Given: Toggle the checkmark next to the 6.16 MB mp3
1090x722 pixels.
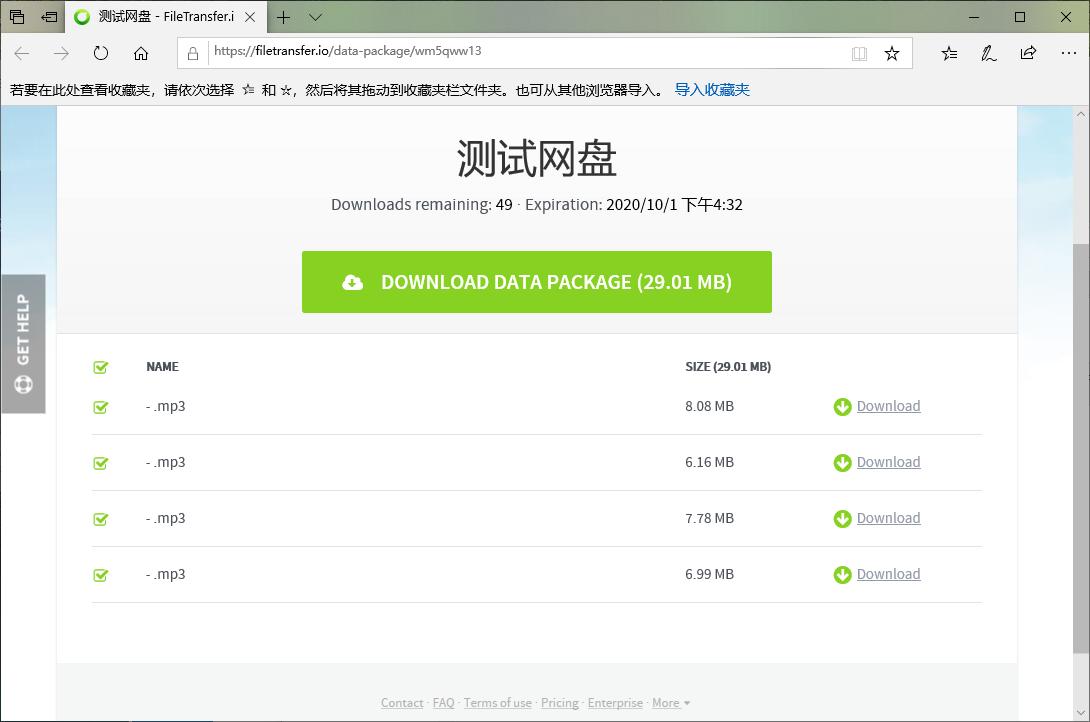Looking at the screenshot, I should pyautogui.click(x=100, y=463).
